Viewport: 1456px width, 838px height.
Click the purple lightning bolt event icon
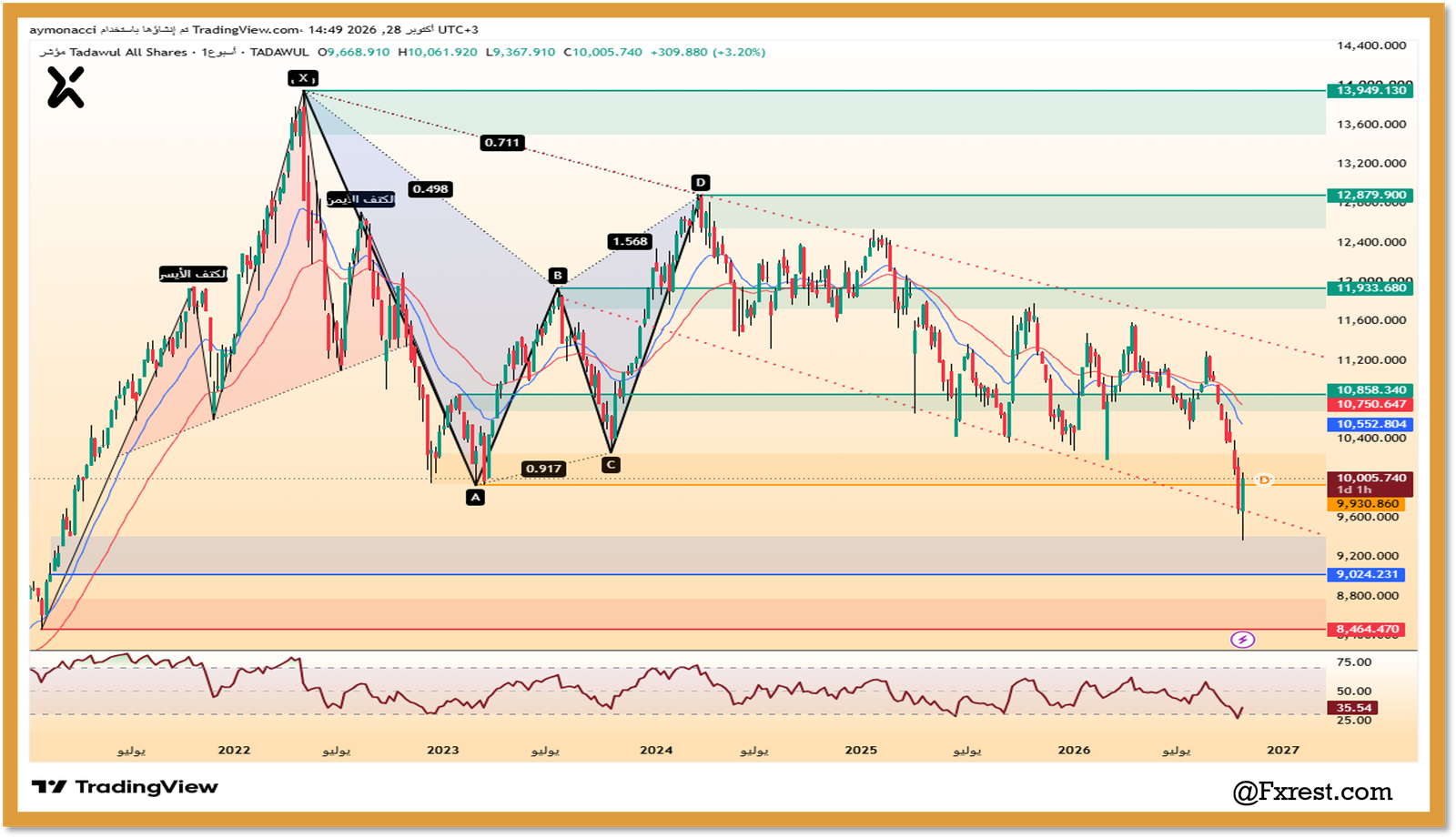(x=1242, y=640)
